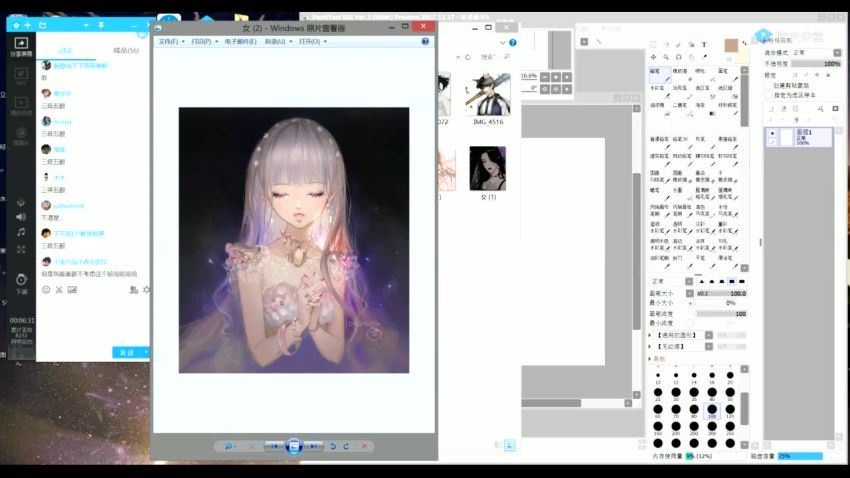Image resolution: width=850 pixels, height=478 pixels.
Task: Select the flat rectangular brush edge shape
Action: 742,282
